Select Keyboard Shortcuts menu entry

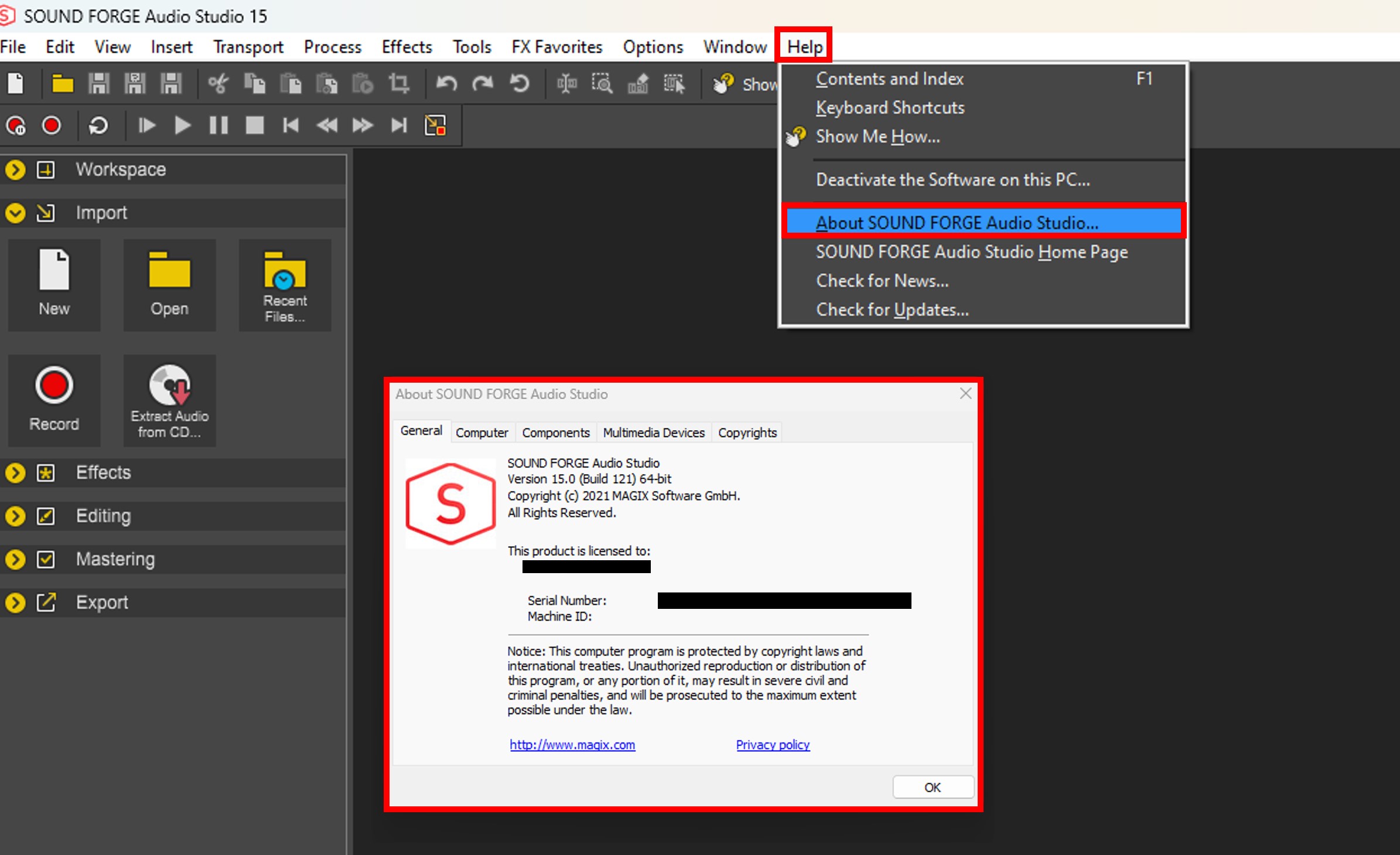[x=983, y=108]
